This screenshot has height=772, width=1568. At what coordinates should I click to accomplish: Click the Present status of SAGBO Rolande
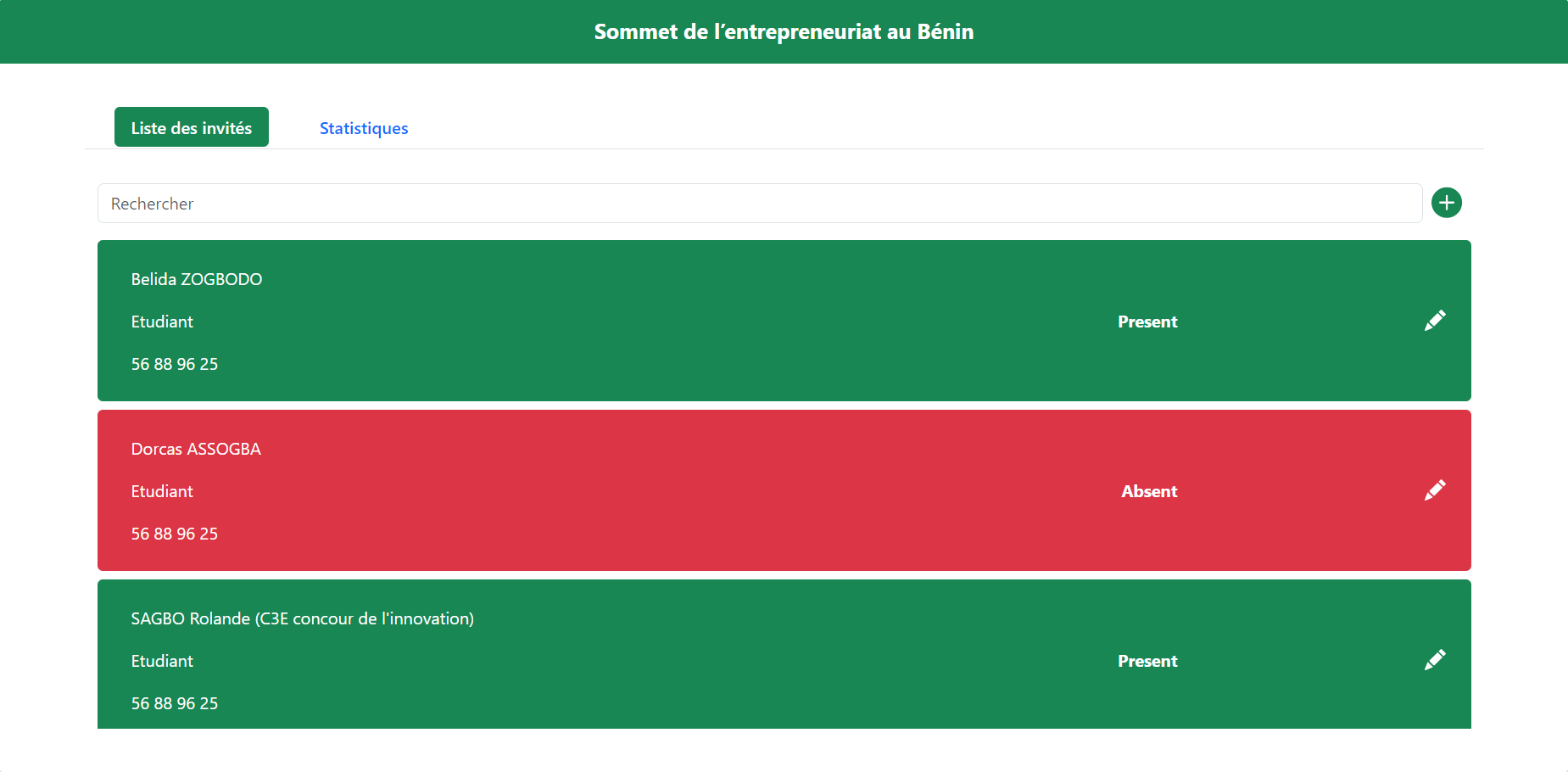[1147, 661]
